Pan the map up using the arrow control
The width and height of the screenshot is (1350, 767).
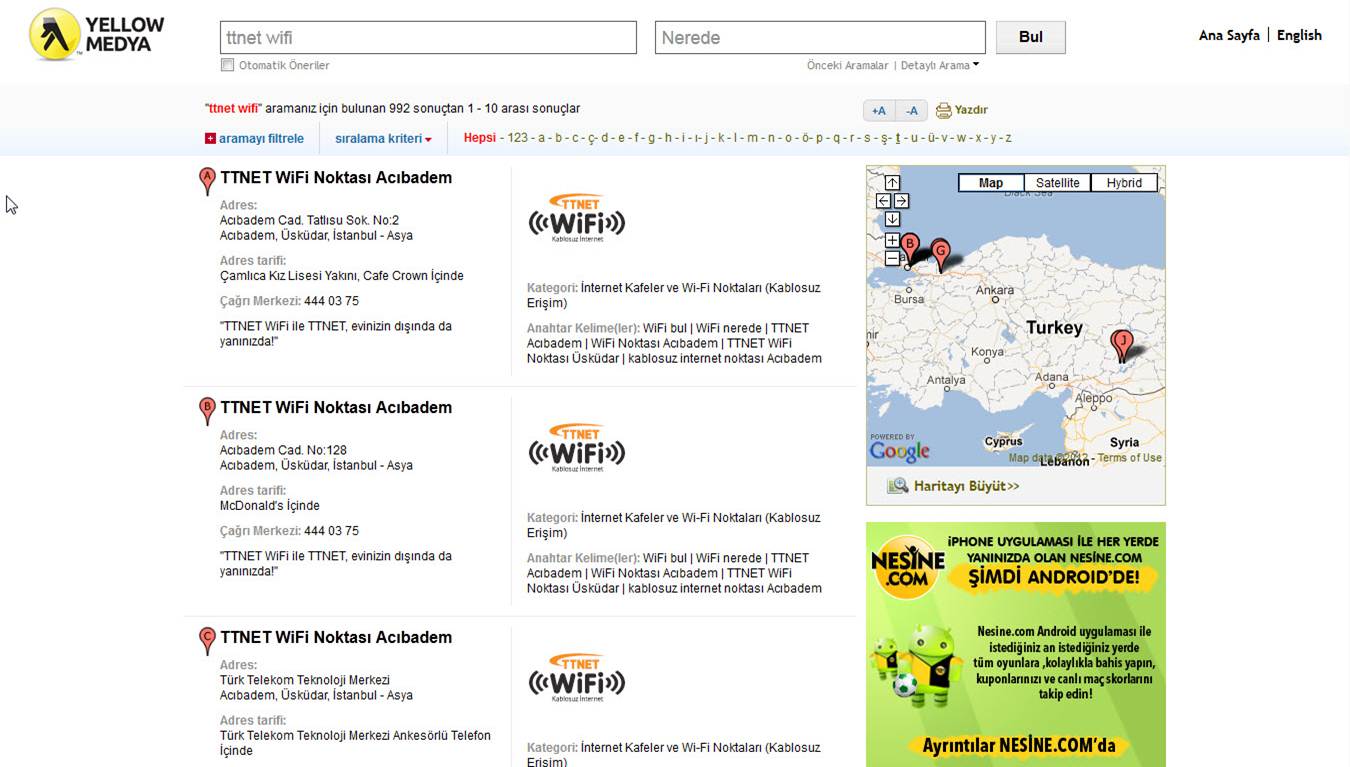pos(892,183)
